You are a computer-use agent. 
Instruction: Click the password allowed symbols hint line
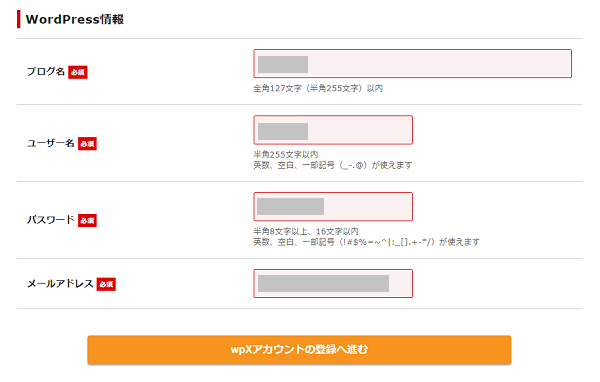coord(367,242)
